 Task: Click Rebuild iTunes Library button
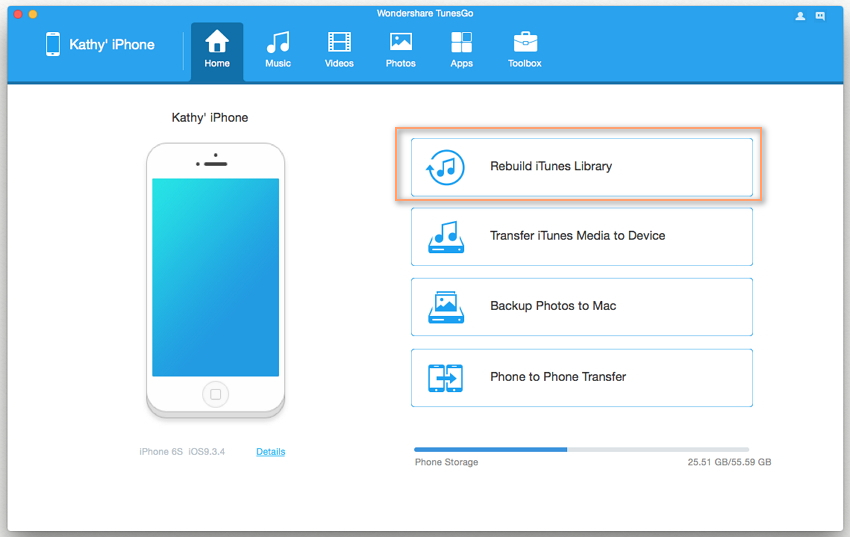[581, 166]
